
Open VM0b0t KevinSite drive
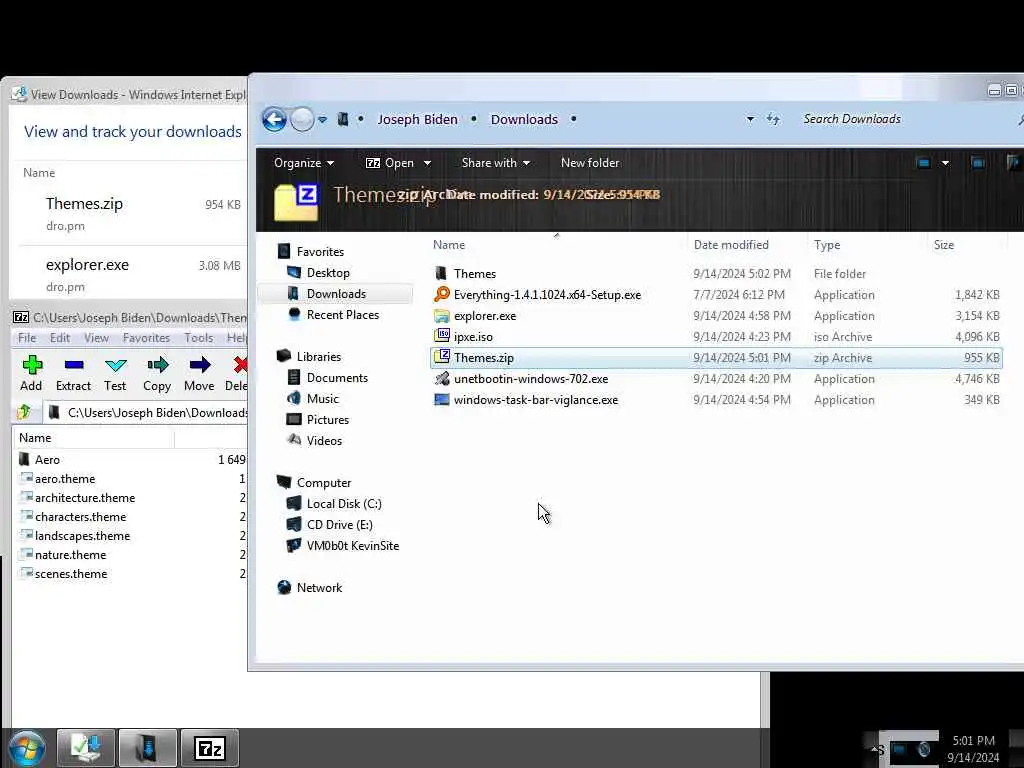(353, 545)
